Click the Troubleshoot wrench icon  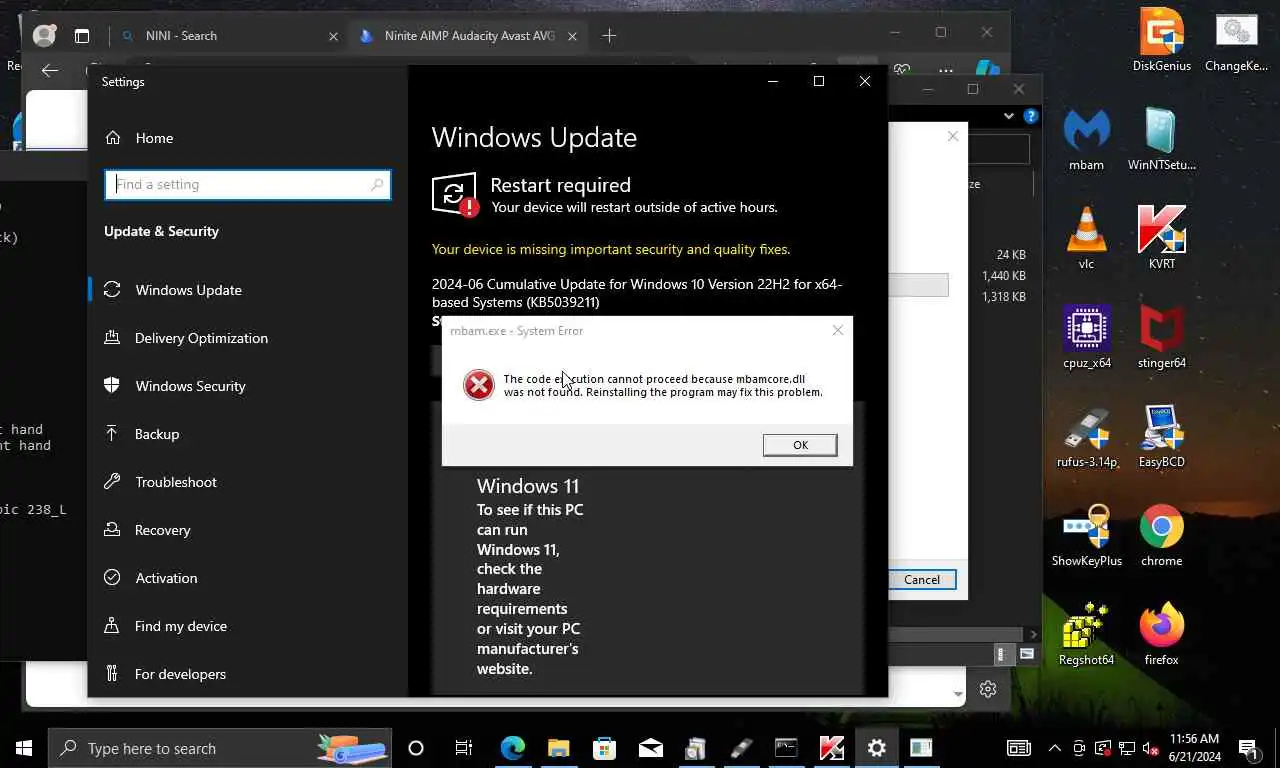pyautogui.click(x=112, y=482)
